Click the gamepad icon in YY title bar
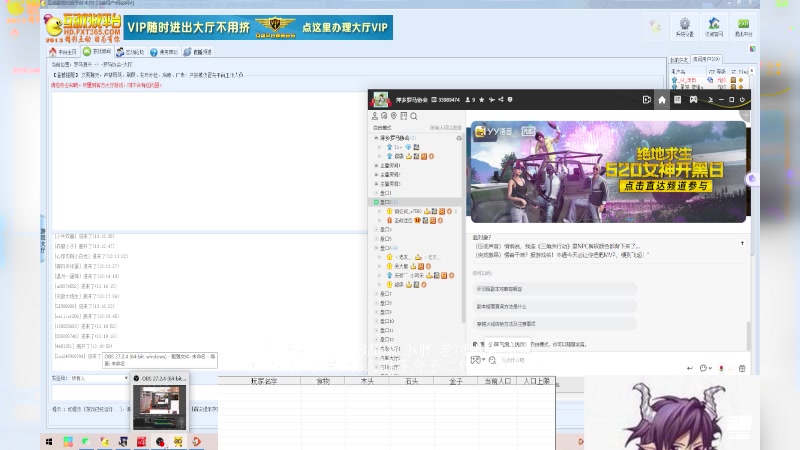The height and width of the screenshot is (450, 800). pyautogui.click(x=693, y=99)
